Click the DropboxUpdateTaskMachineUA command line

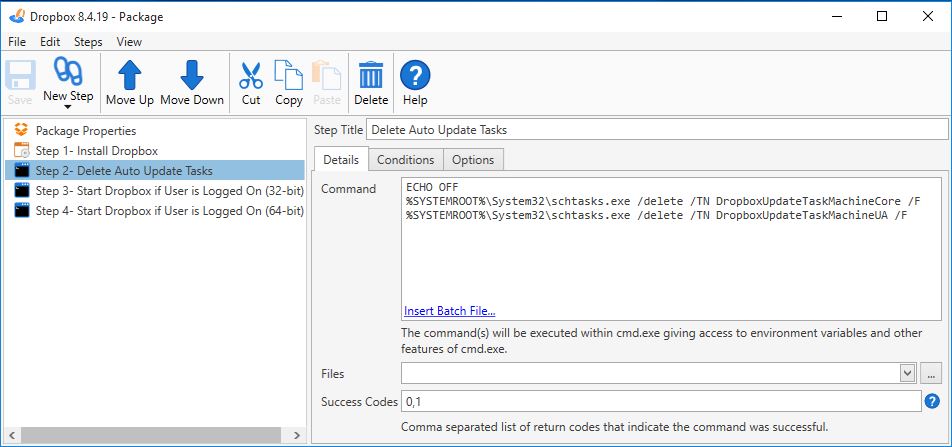pos(656,214)
